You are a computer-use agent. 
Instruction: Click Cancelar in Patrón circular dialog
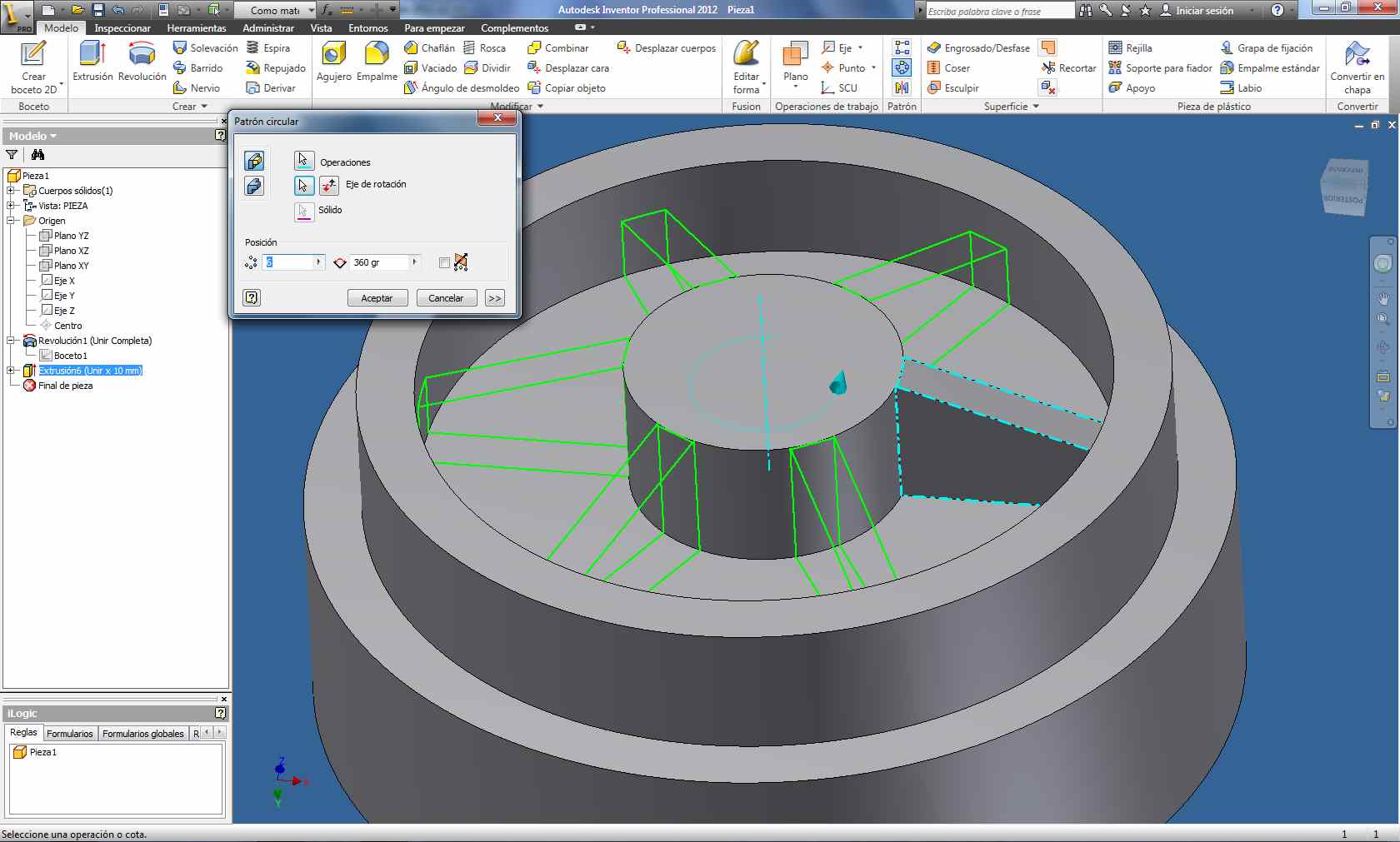click(446, 298)
